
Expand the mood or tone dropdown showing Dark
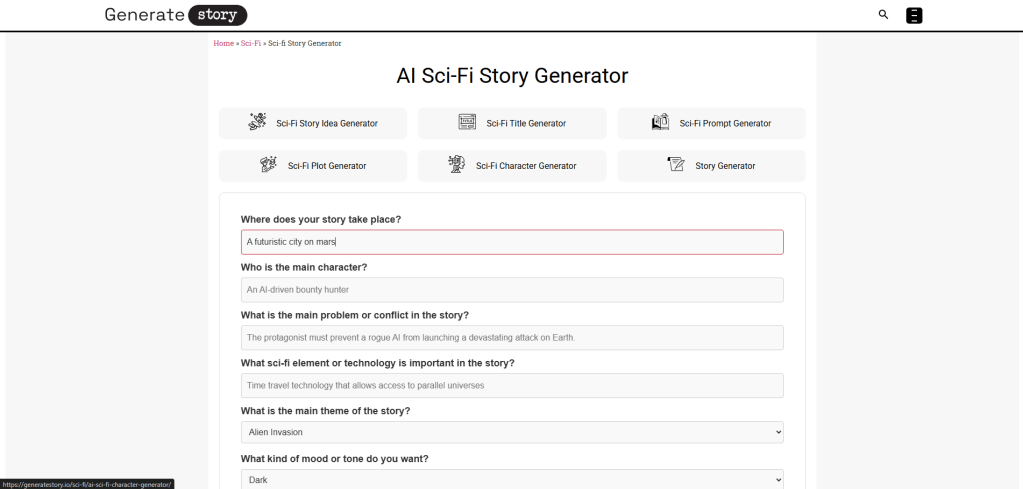coord(512,479)
